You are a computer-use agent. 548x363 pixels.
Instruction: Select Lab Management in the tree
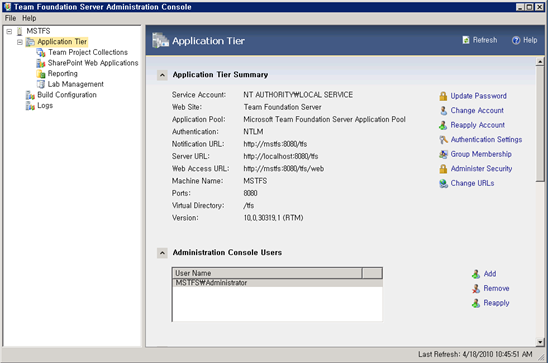75,84
